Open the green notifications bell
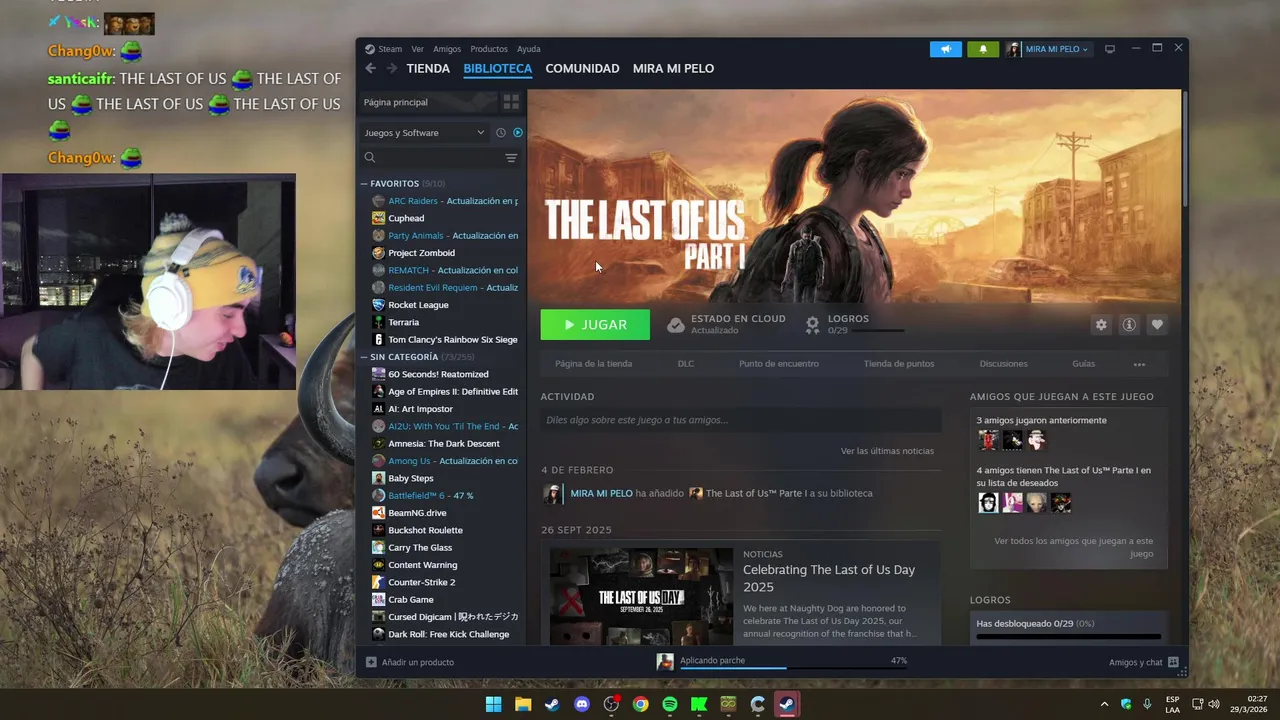 coord(983,49)
